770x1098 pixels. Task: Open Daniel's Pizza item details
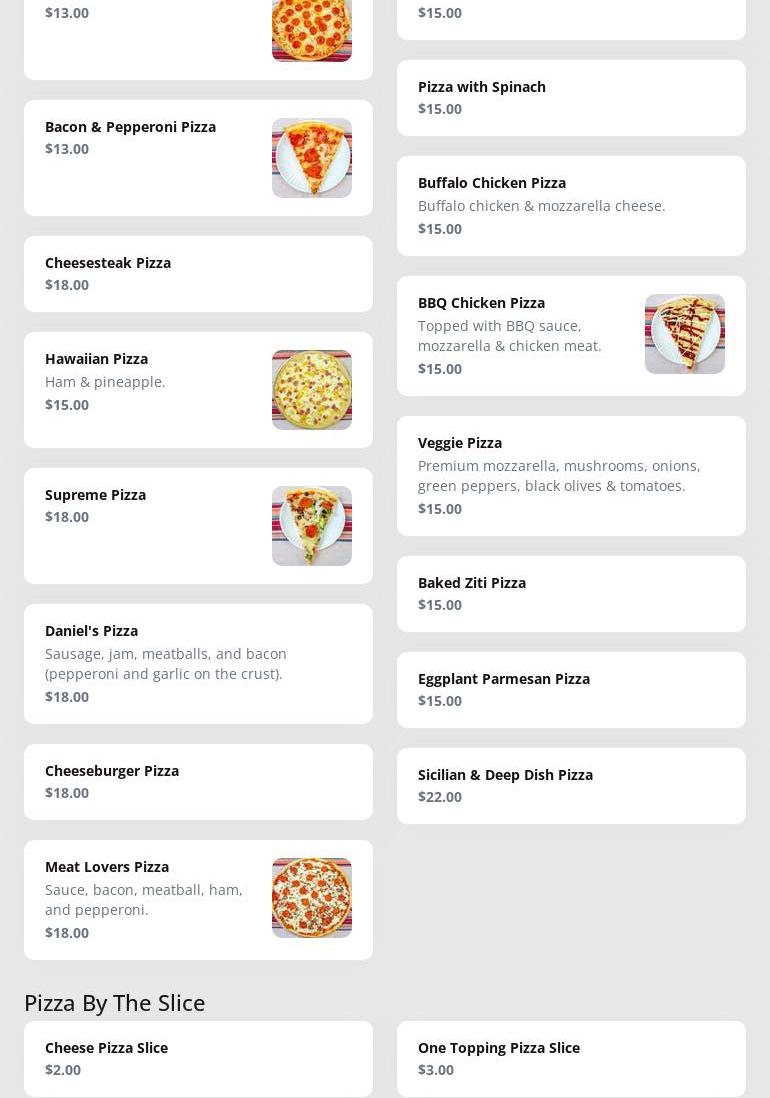(198, 664)
